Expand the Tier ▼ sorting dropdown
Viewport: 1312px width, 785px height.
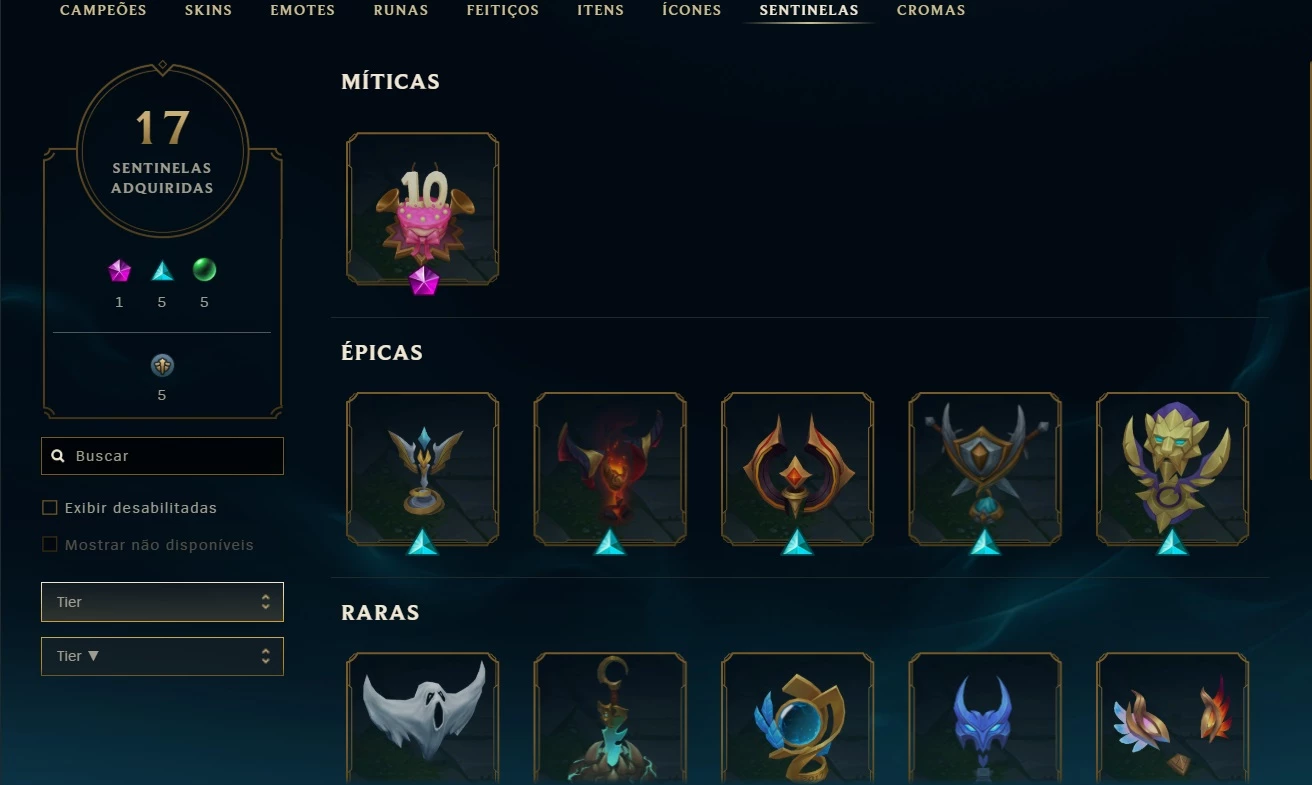[162, 656]
